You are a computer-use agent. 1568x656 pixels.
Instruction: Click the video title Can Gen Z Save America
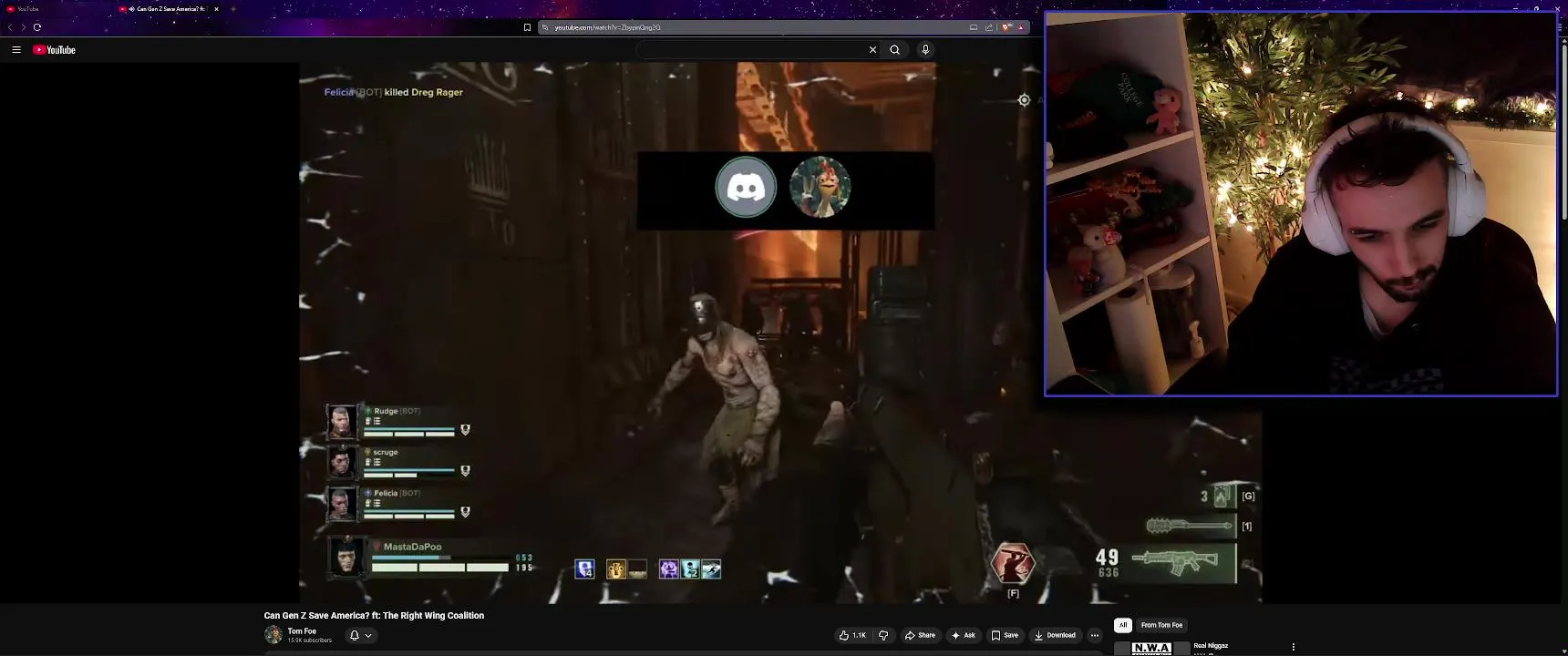[374, 616]
